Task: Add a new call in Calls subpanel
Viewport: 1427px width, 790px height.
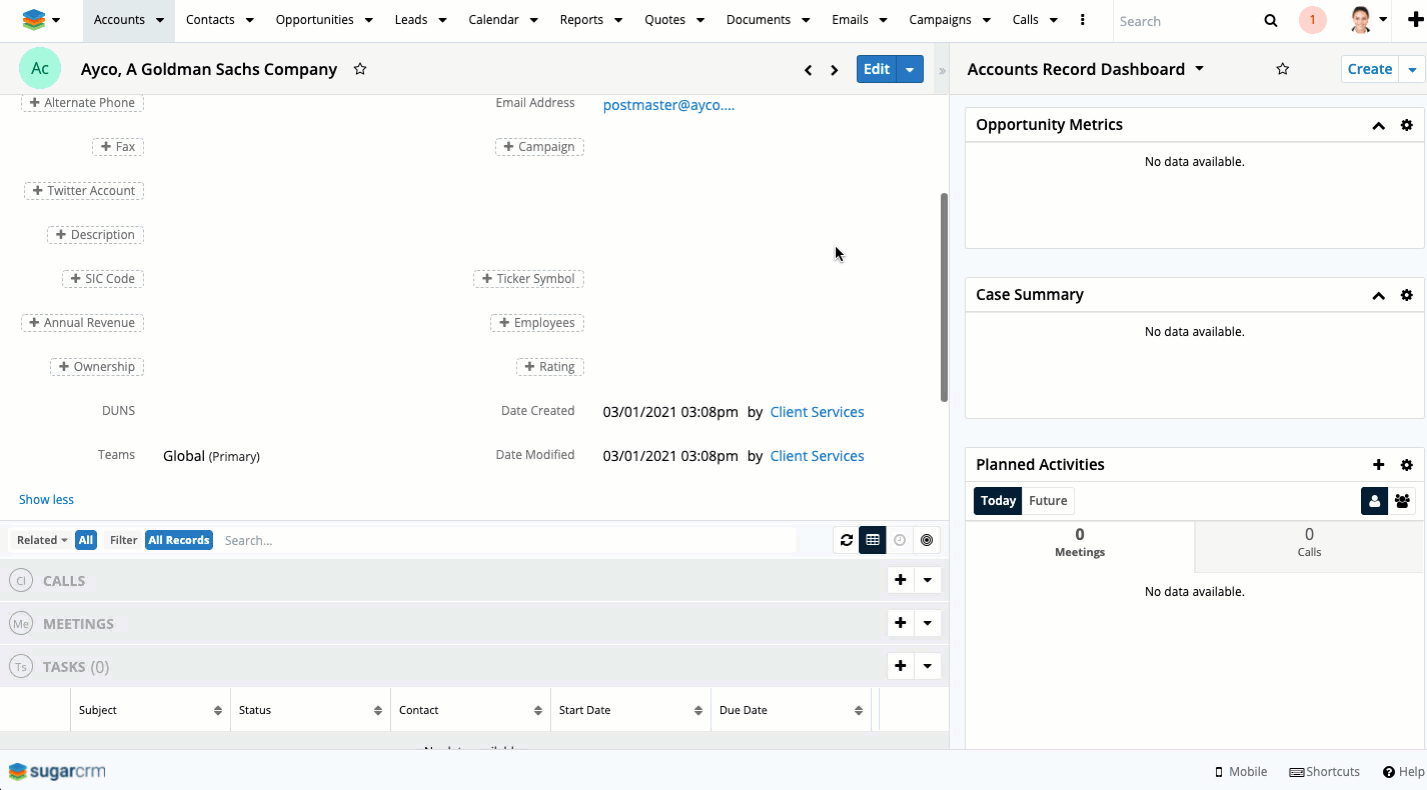Action: (901, 580)
